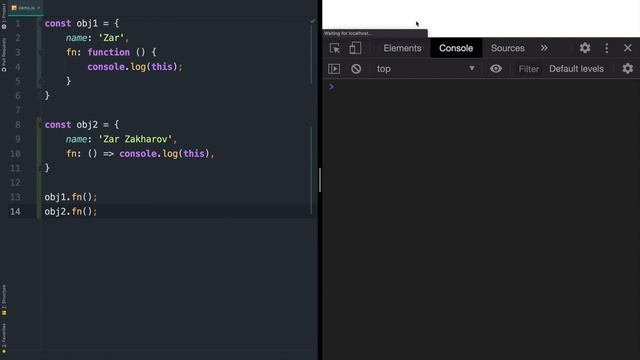Open the Structure tool window
This screenshot has height=360, width=640.
[4, 300]
